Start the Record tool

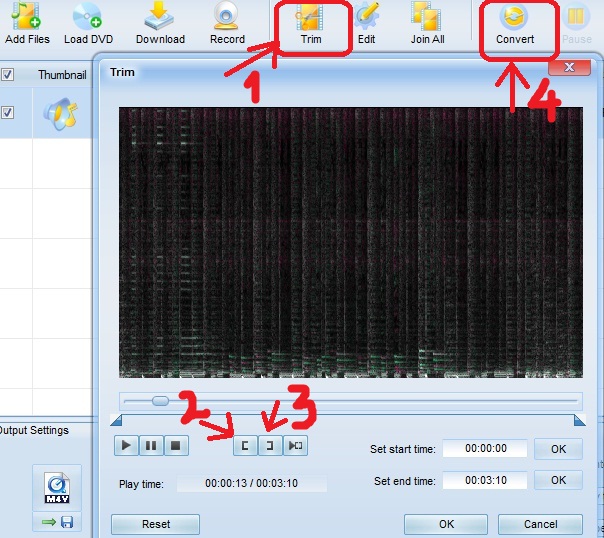click(227, 22)
